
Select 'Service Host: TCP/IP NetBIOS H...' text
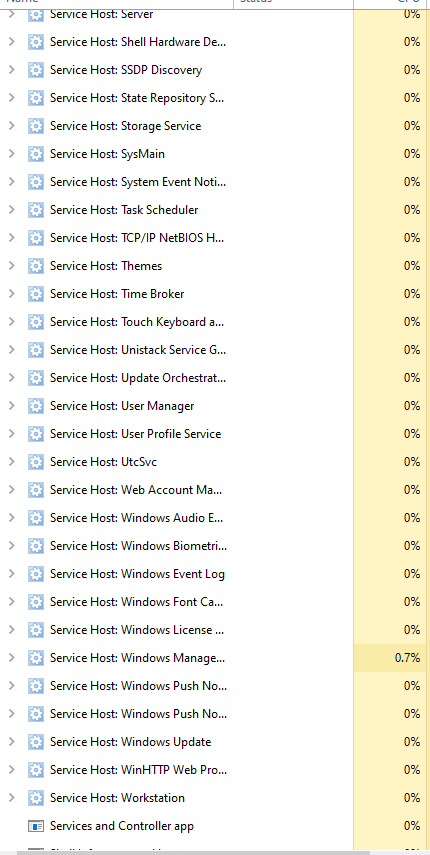137,238
